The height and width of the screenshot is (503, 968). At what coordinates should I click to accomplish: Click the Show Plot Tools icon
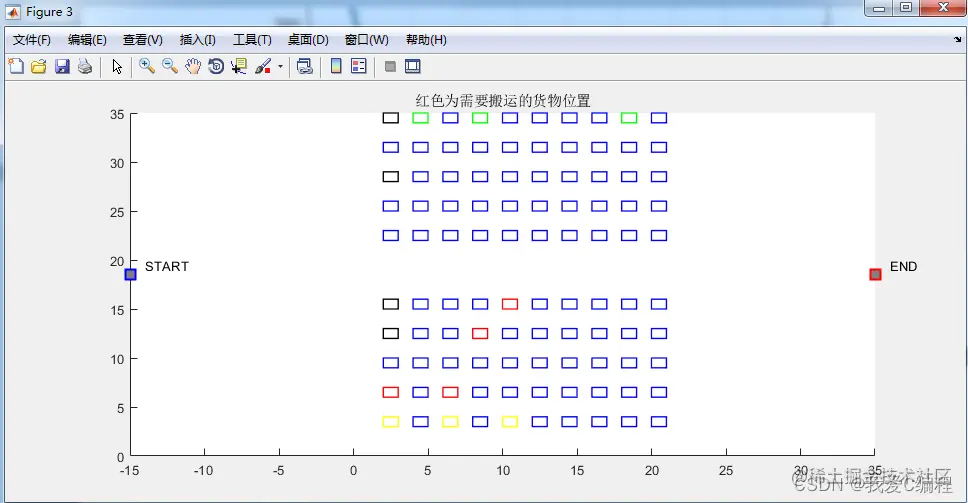(412, 66)
